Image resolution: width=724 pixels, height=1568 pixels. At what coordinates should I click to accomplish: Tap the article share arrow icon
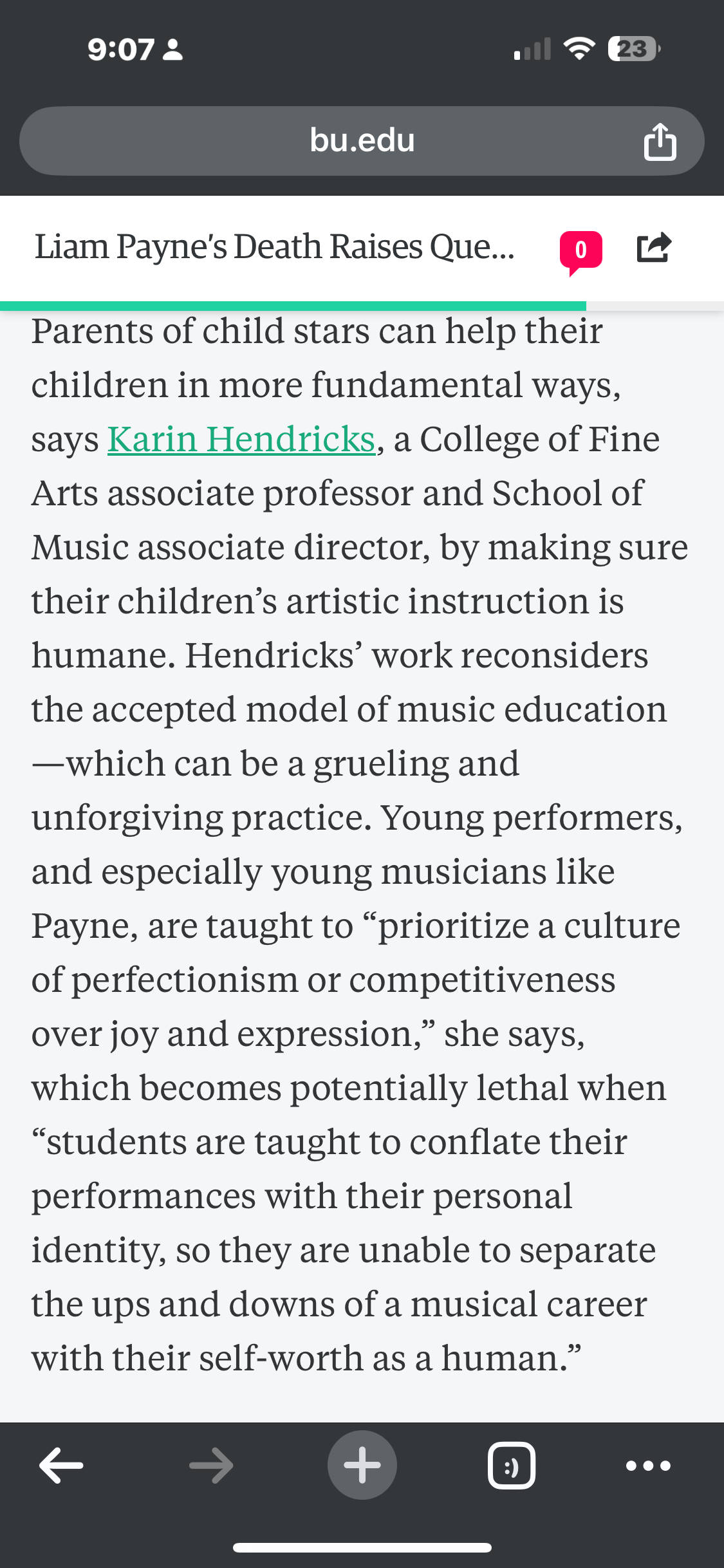pos(654,248)
